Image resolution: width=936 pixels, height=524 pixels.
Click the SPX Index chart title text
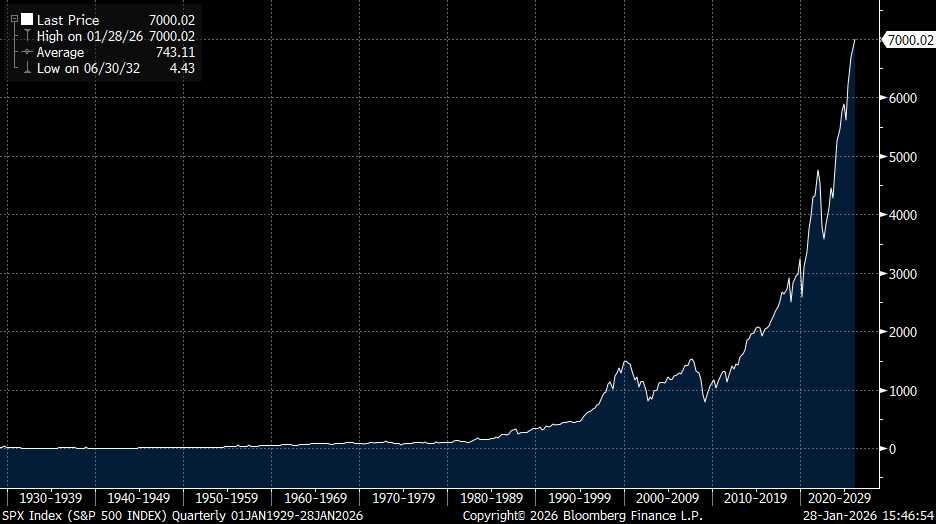(x=182, y=516)
